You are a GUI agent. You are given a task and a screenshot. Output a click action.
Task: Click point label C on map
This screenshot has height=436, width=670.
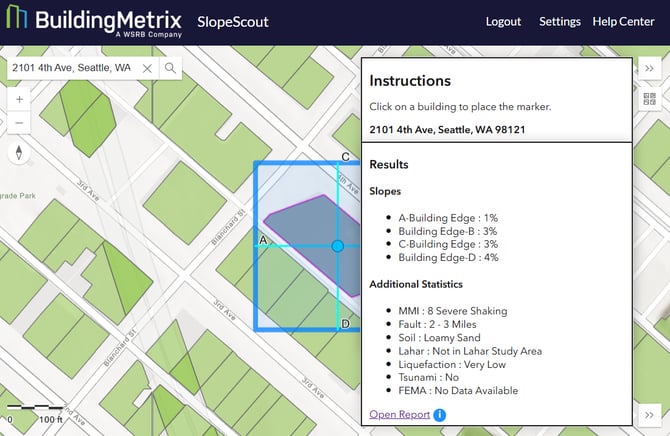point(346,157)
